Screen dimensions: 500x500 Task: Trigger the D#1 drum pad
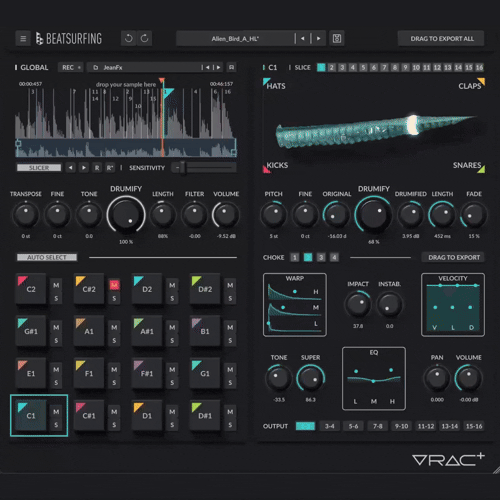pyautogui.click(x=205, y=416)
